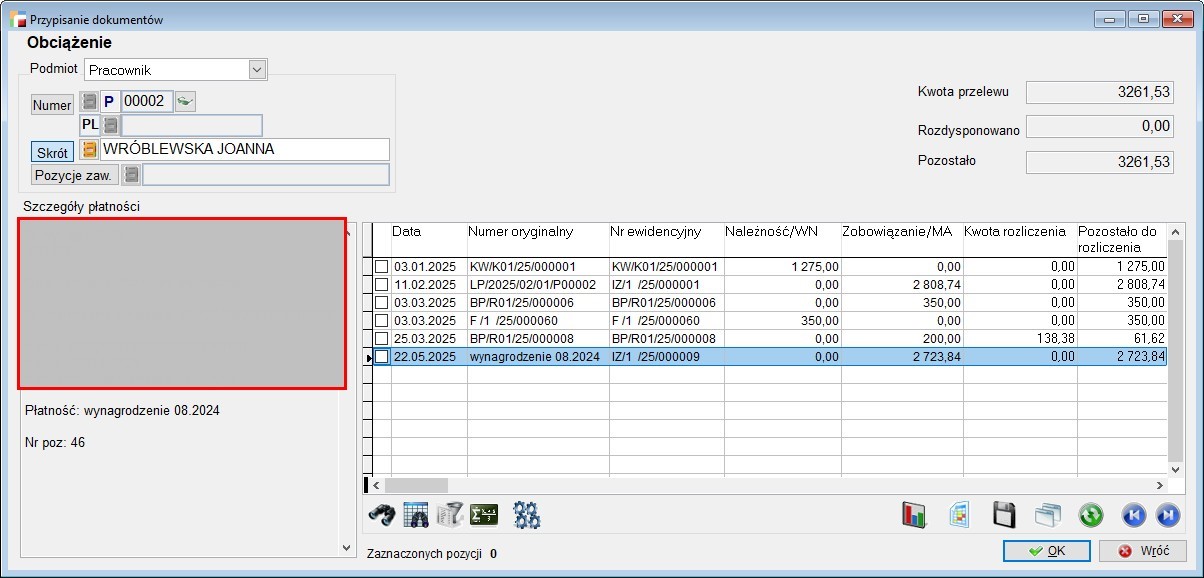
Task: Open the Podmiot dropdown arrow
Action: pyautogui.click(x=257, y=70)
